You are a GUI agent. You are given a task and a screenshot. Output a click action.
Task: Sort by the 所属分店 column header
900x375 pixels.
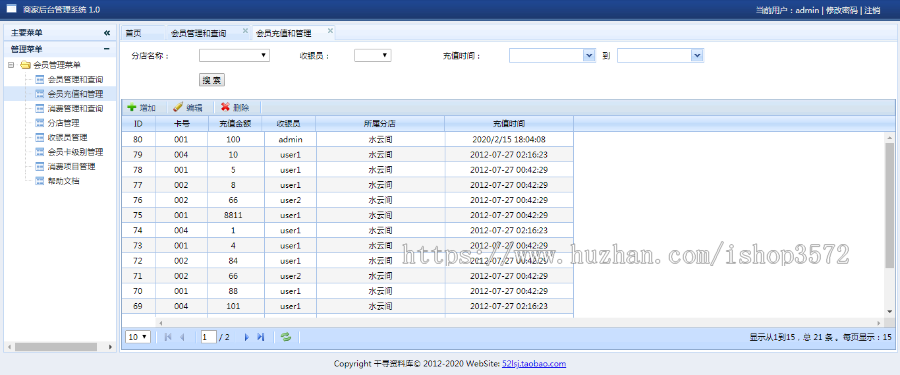380,123
